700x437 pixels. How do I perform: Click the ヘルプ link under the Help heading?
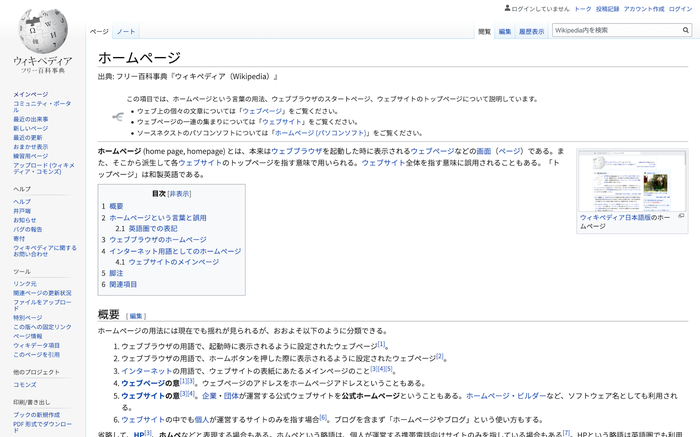22,202
